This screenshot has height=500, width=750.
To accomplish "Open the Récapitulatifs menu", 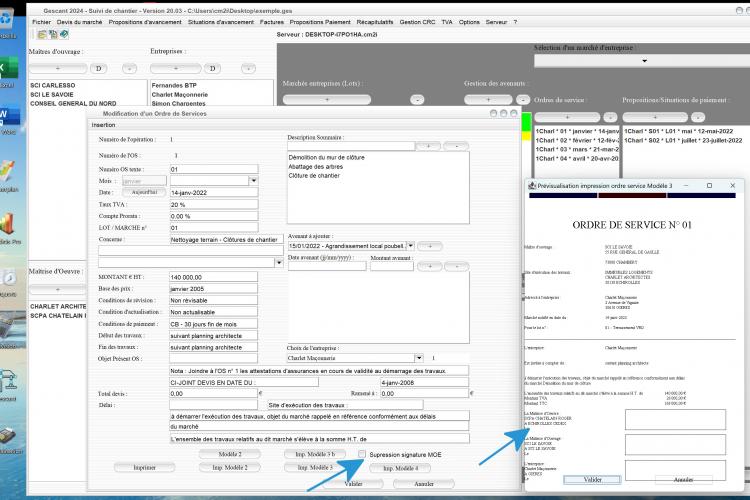I will [x=375, y=22].
